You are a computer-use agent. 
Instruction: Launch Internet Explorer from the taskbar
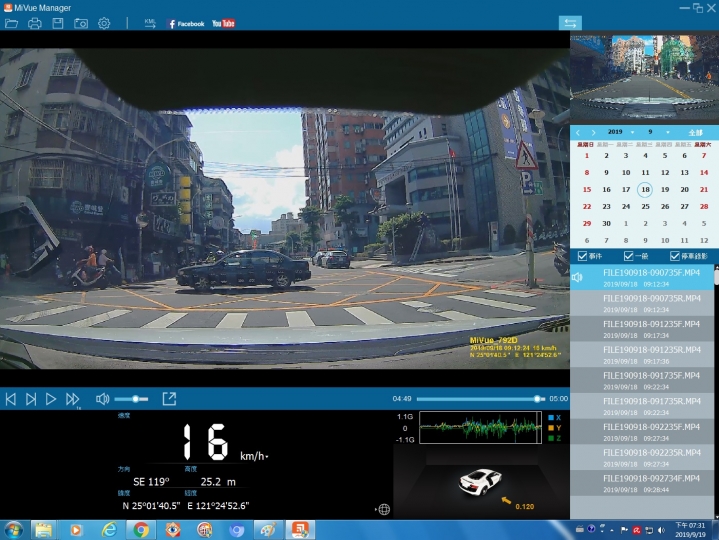[x=109, y=530]
